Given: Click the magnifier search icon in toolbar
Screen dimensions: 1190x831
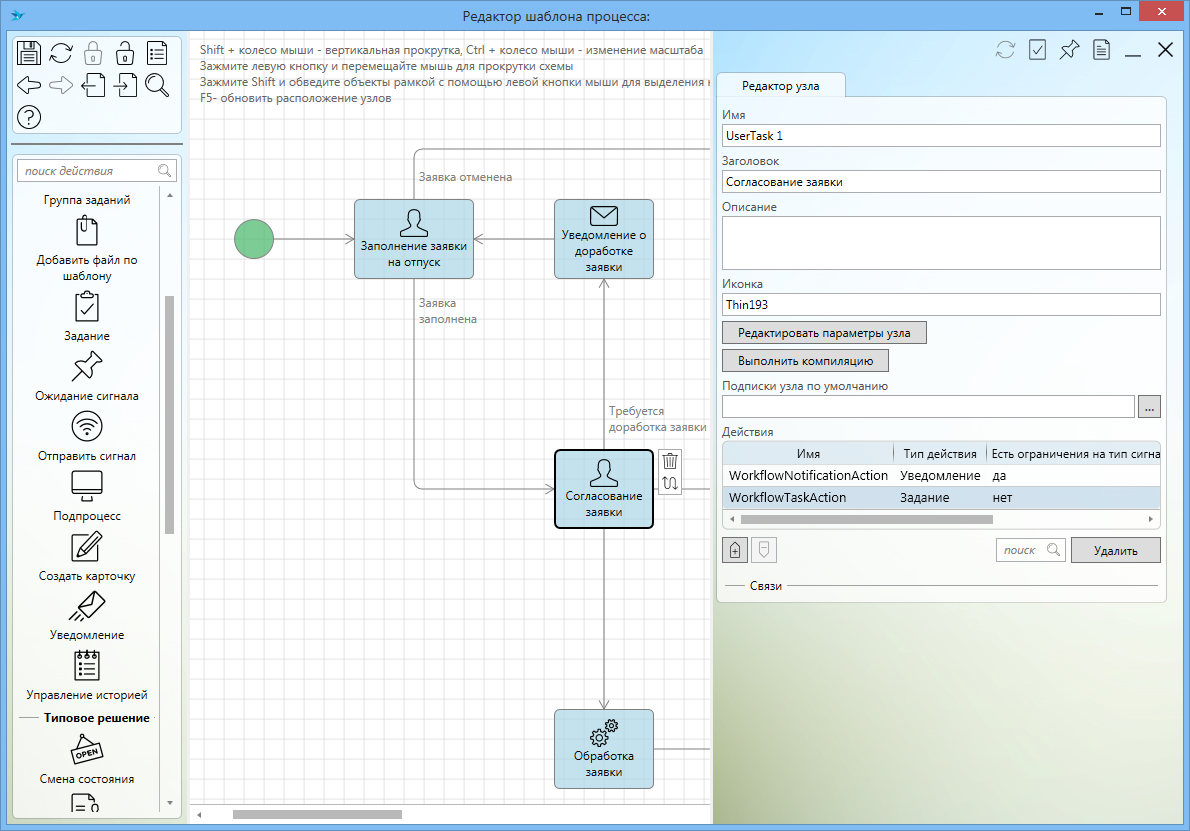Looking at the screenshot, I should tap(157, 85).
